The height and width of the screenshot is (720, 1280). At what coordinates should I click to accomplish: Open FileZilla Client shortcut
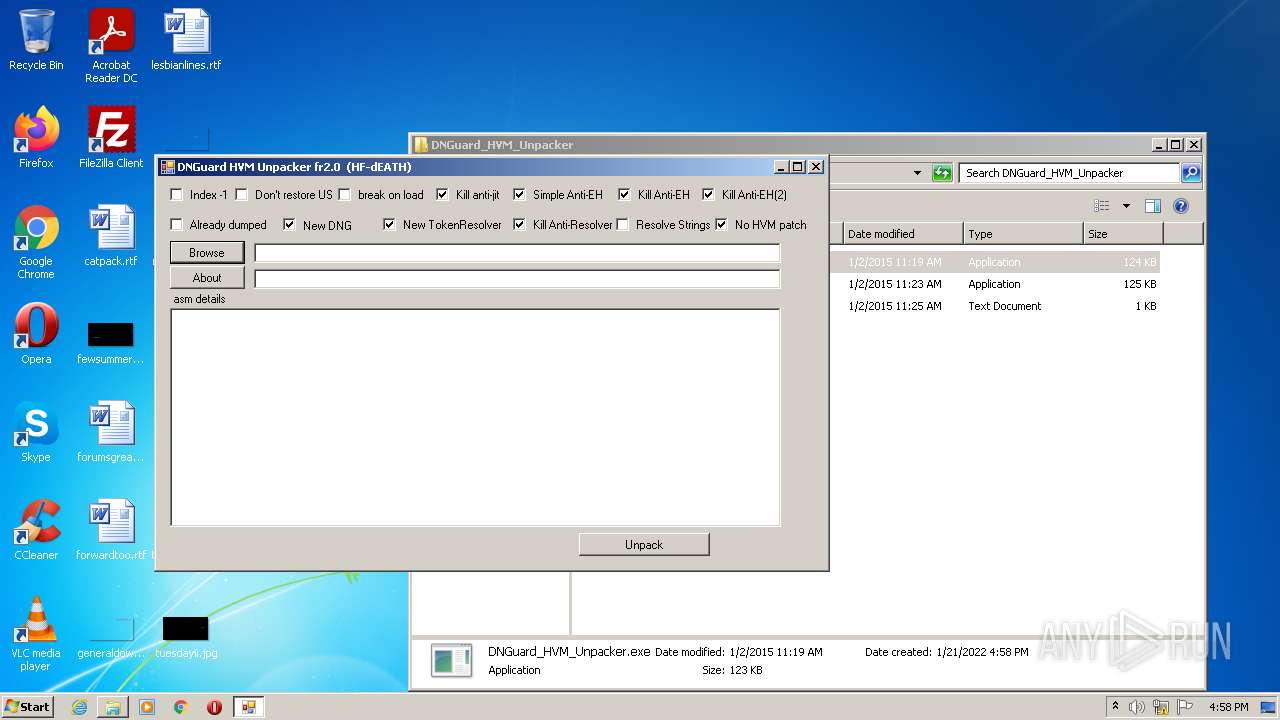coord(111,138)
